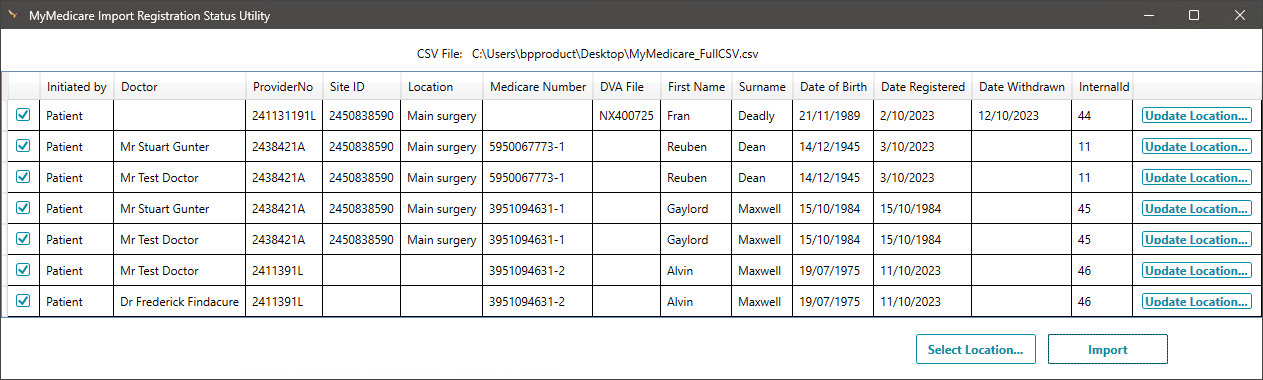The width and height of the screenshot is (1263, 380).
Task: Update Location for last Alvin Maxwell row
Action: [1197, 302]
